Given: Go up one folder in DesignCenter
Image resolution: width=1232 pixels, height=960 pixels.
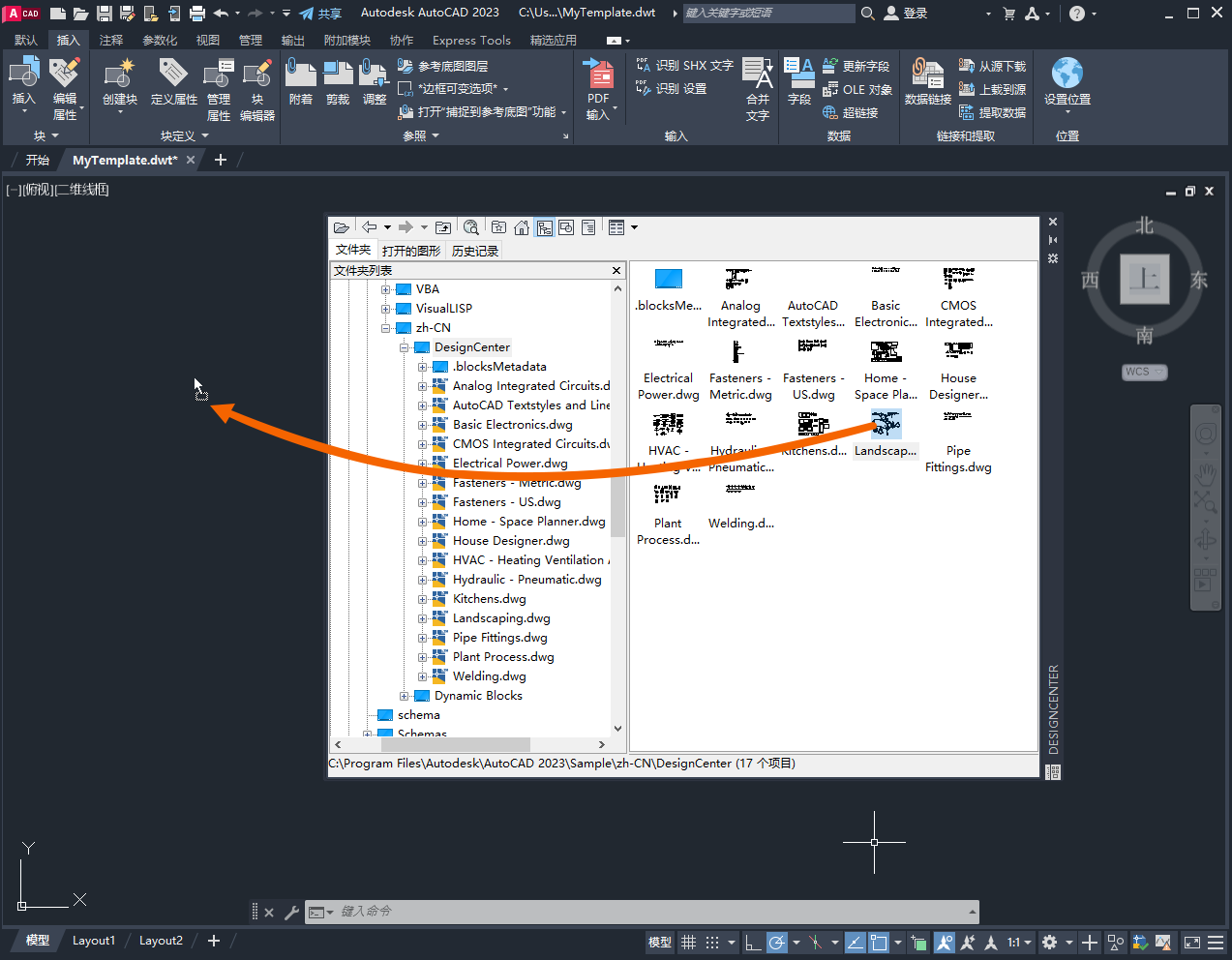Looking at the screenshot, I should click(443, 227).
